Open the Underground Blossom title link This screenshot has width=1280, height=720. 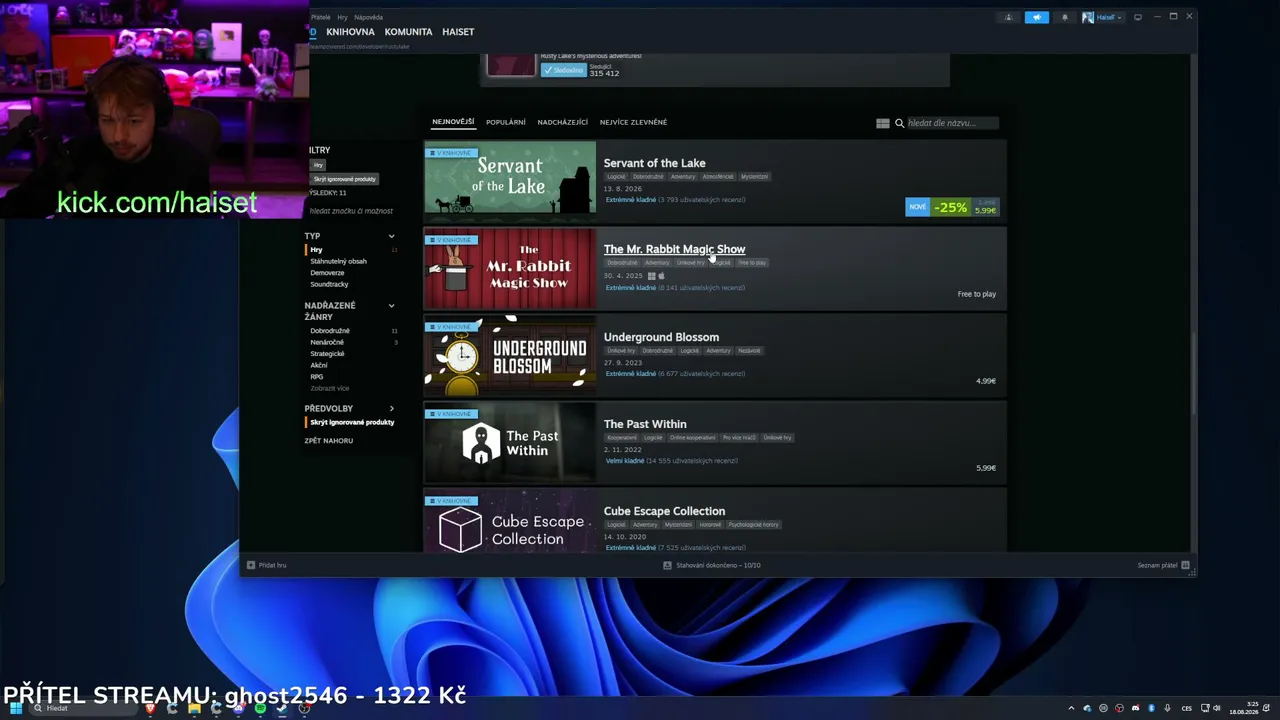(661, 337)
